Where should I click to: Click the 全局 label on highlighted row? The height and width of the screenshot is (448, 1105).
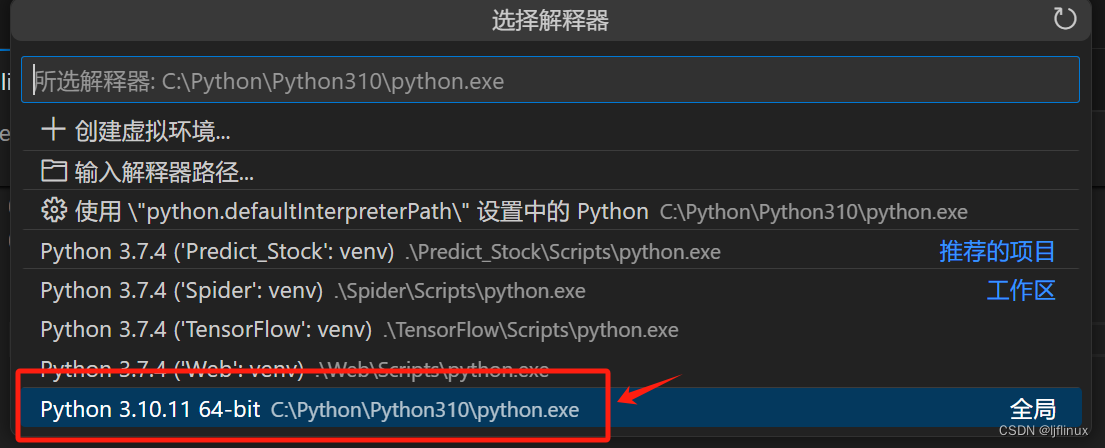point(1032,409)
